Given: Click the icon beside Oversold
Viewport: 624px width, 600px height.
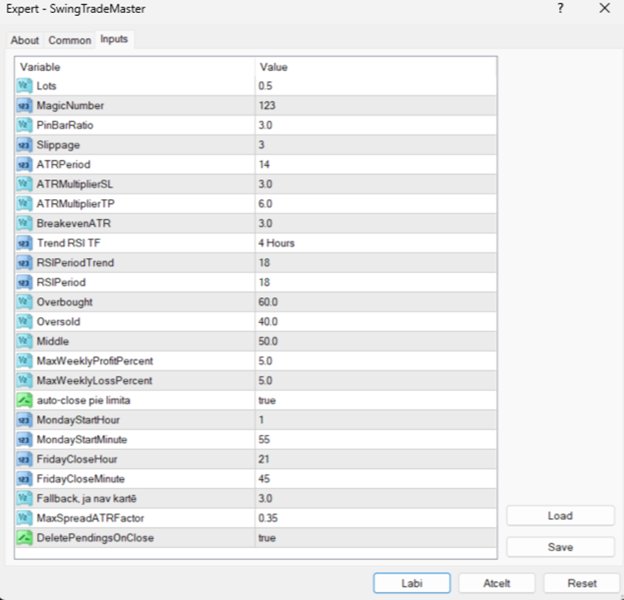Looking at the screenshot, I should point(24,321).
